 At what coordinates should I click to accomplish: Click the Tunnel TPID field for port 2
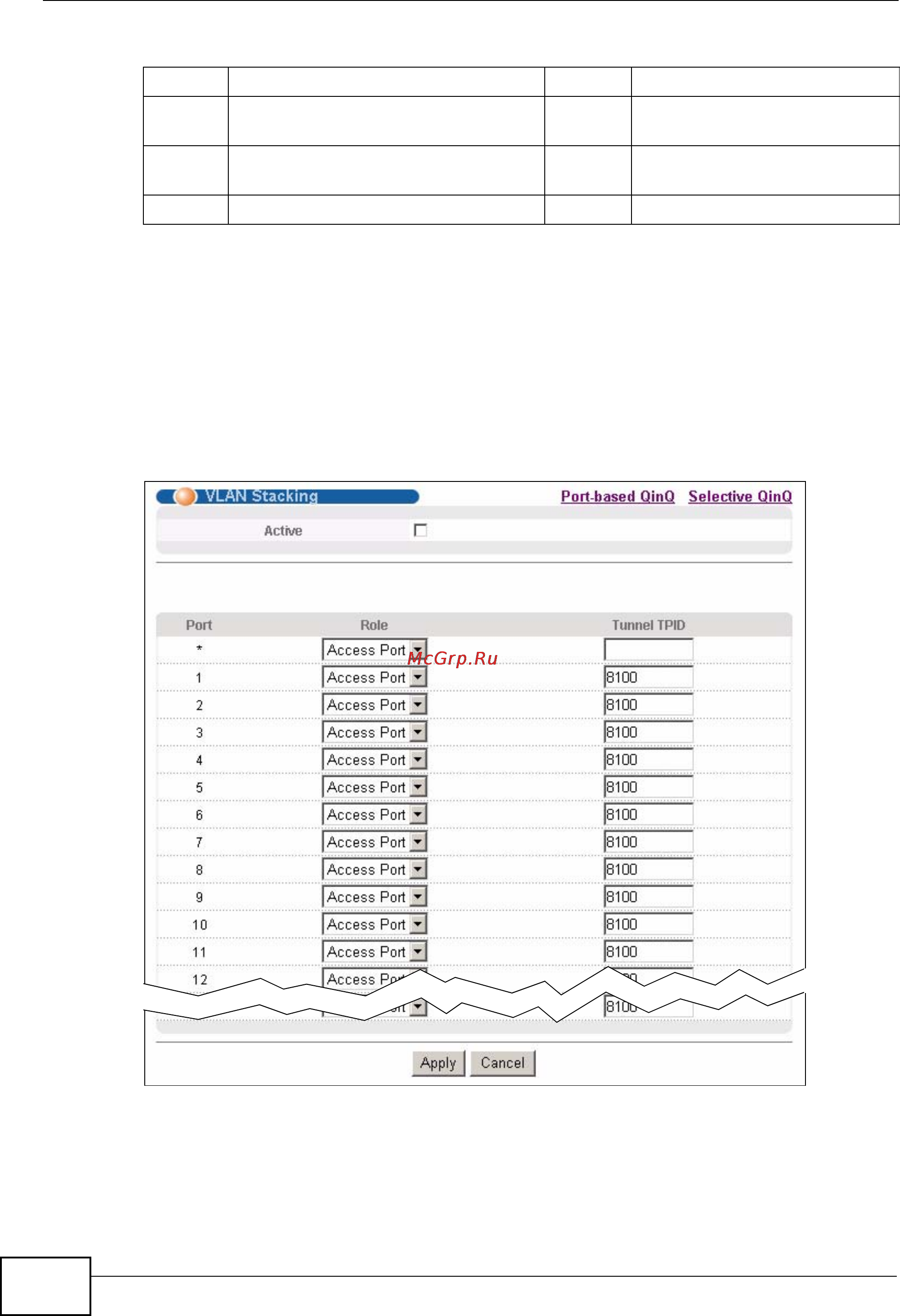pos(649,704)
